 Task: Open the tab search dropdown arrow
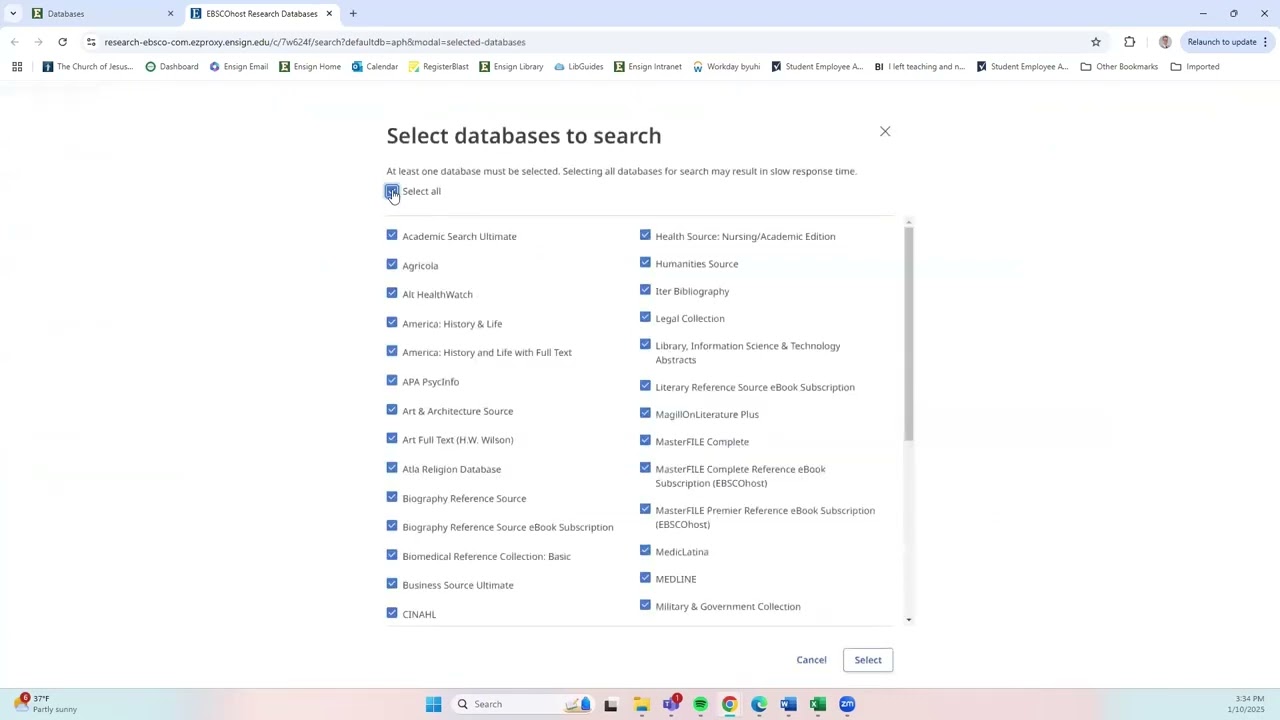13,14
